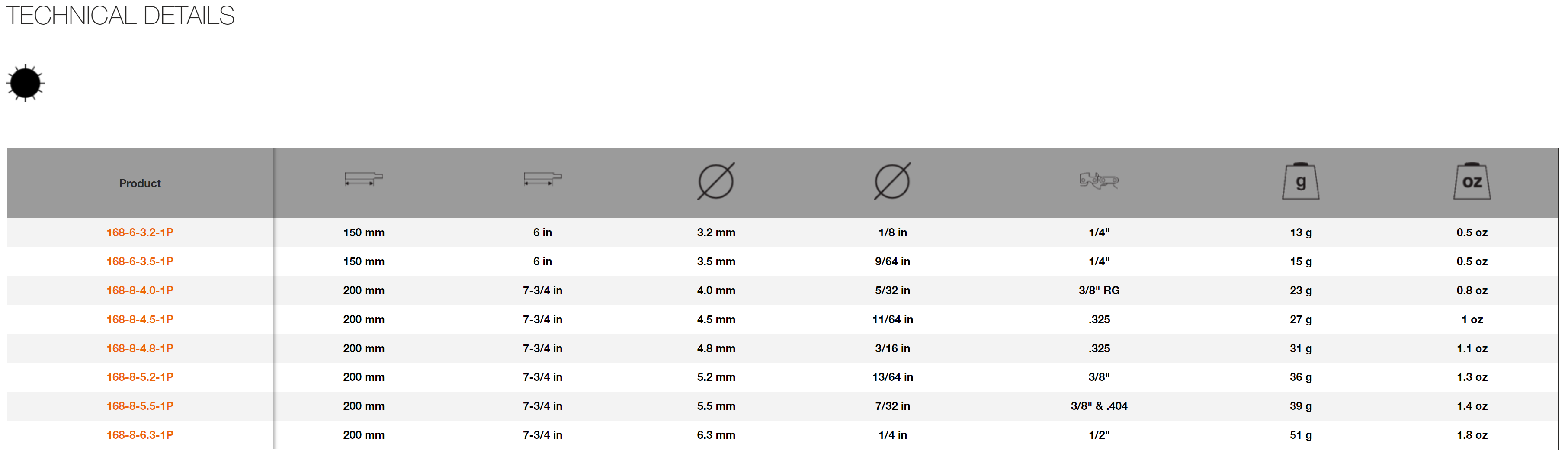The width and height of the screenshot is (1568, 457).
Task: Select the 3/8" & .404 pitch cell
Action: tap(1099, 406)
